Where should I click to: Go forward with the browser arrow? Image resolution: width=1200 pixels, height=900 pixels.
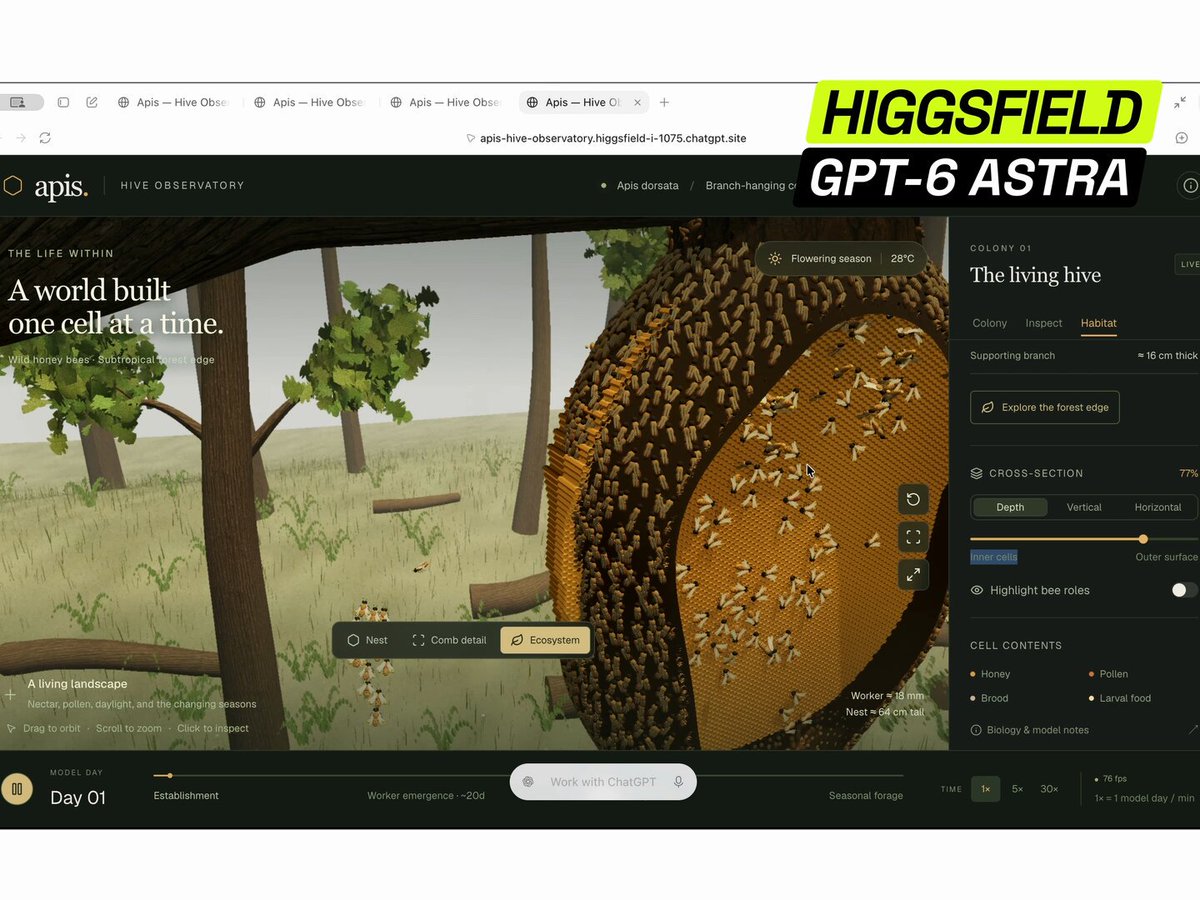pos(21,138)
